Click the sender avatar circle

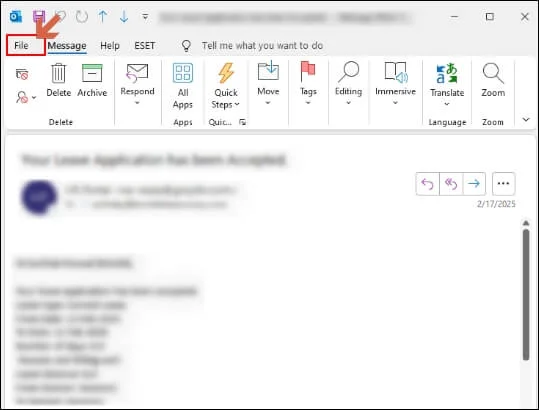pyautogui.click(x=39, y=197)
